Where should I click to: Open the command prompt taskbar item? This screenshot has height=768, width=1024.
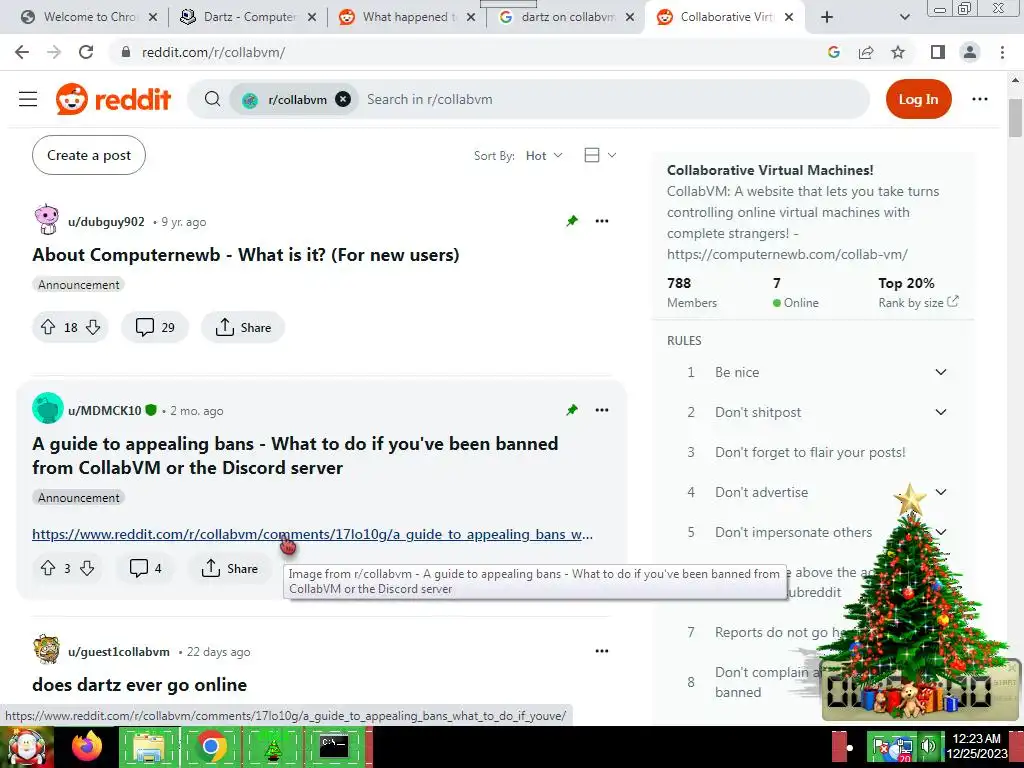pos(334,746)
